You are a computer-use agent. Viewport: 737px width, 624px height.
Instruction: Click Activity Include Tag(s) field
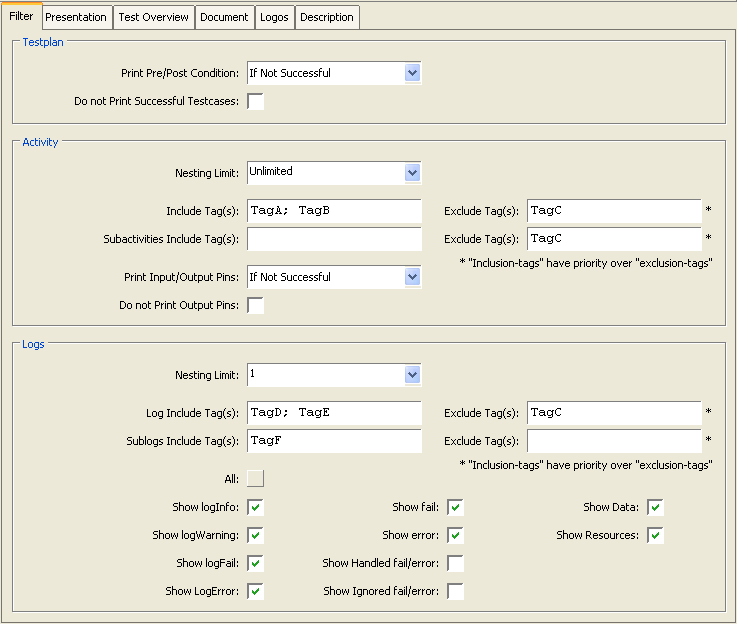point(334,211)
